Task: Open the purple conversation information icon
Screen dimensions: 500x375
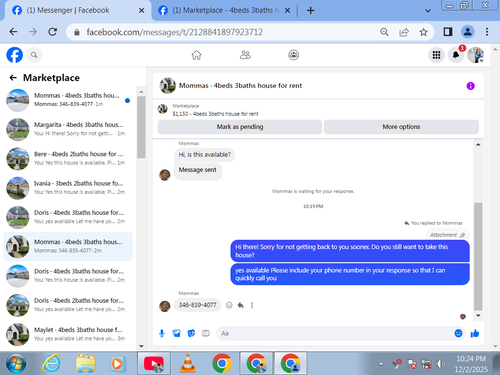Action: pos(470,86)
